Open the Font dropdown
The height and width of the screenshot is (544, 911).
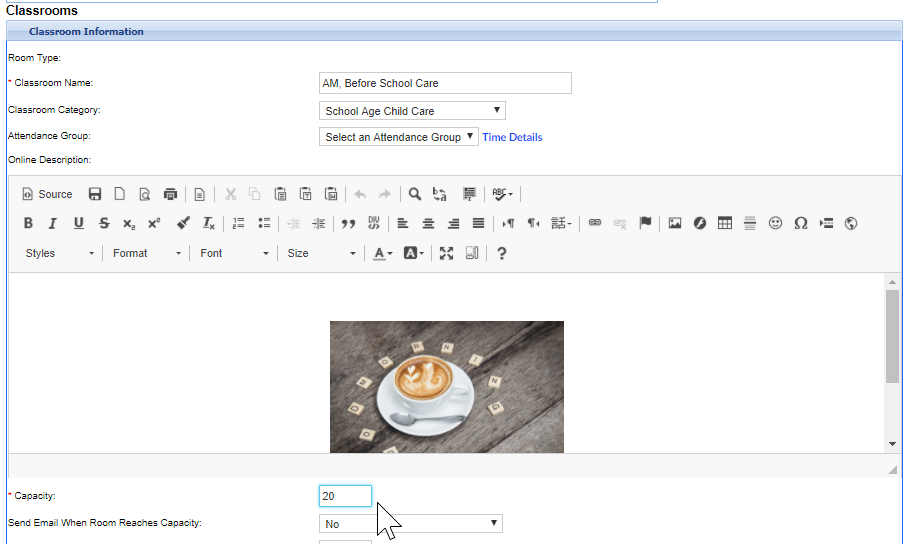point(234,253)
